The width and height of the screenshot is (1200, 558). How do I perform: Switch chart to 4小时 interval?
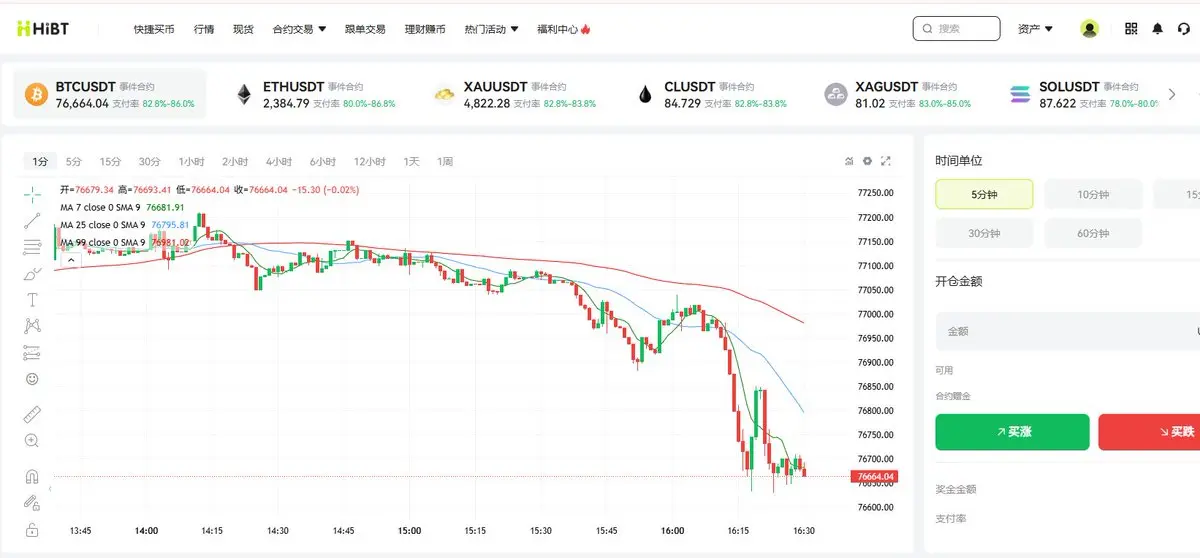(279, 161)
